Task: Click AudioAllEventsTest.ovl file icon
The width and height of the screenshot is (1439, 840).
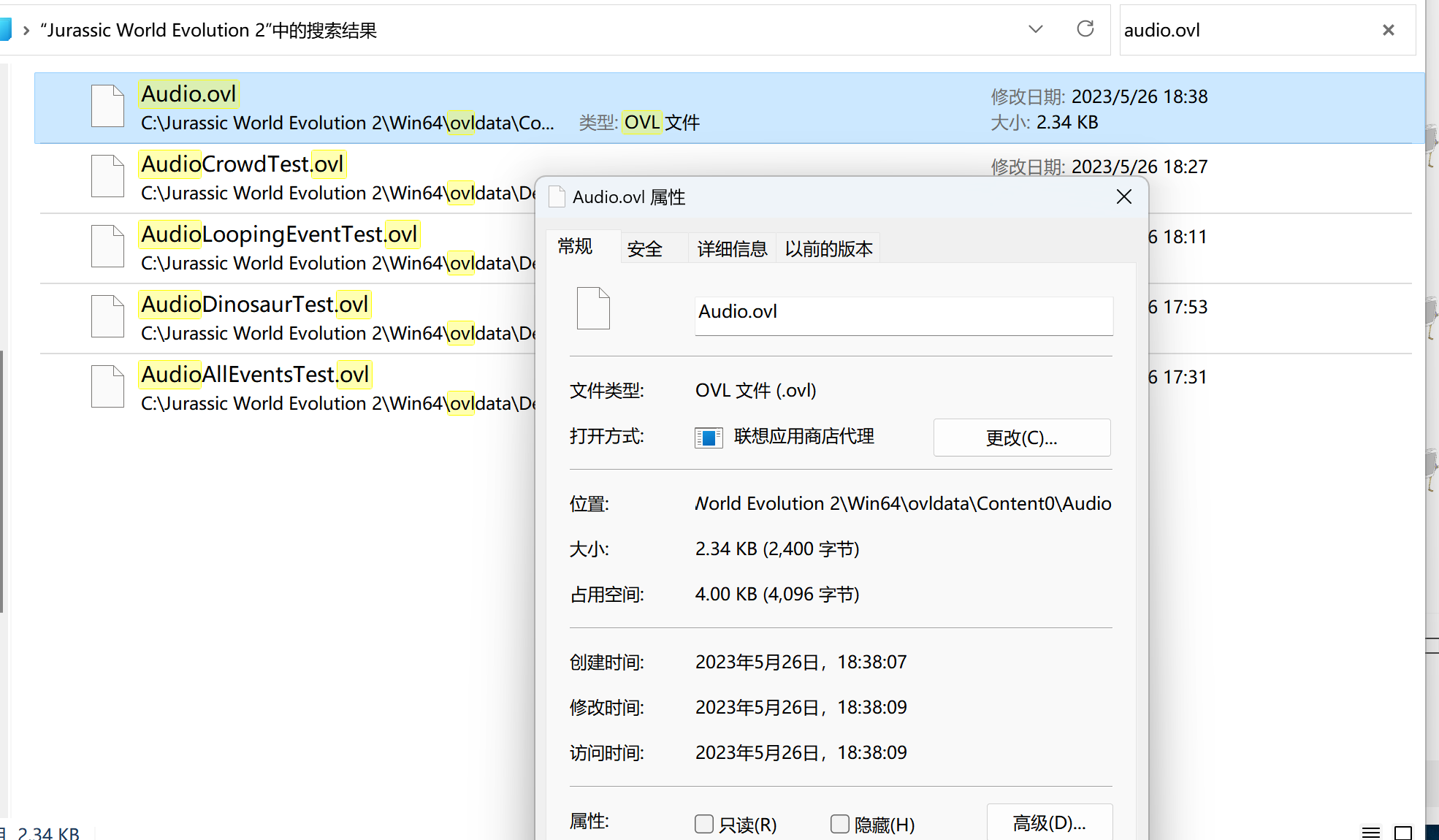Action: [x=107, y=386]
